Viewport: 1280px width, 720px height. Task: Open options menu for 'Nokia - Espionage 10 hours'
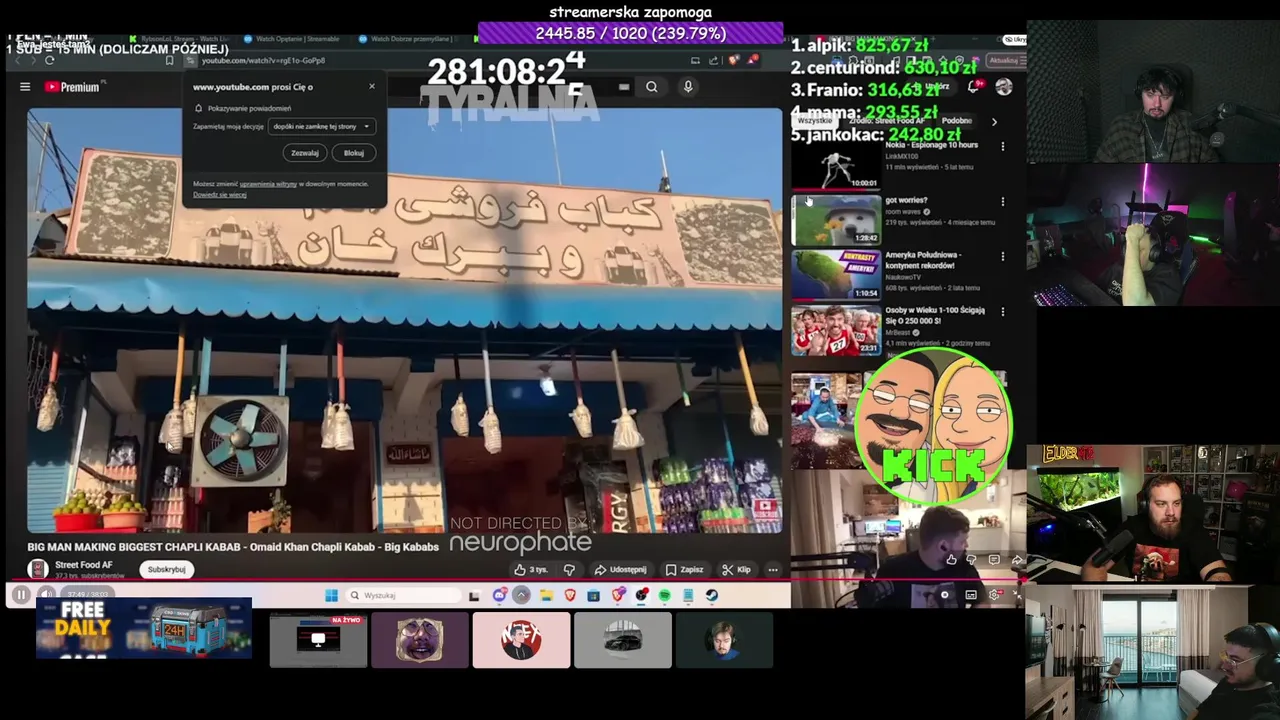click(x=1003, y=146)
